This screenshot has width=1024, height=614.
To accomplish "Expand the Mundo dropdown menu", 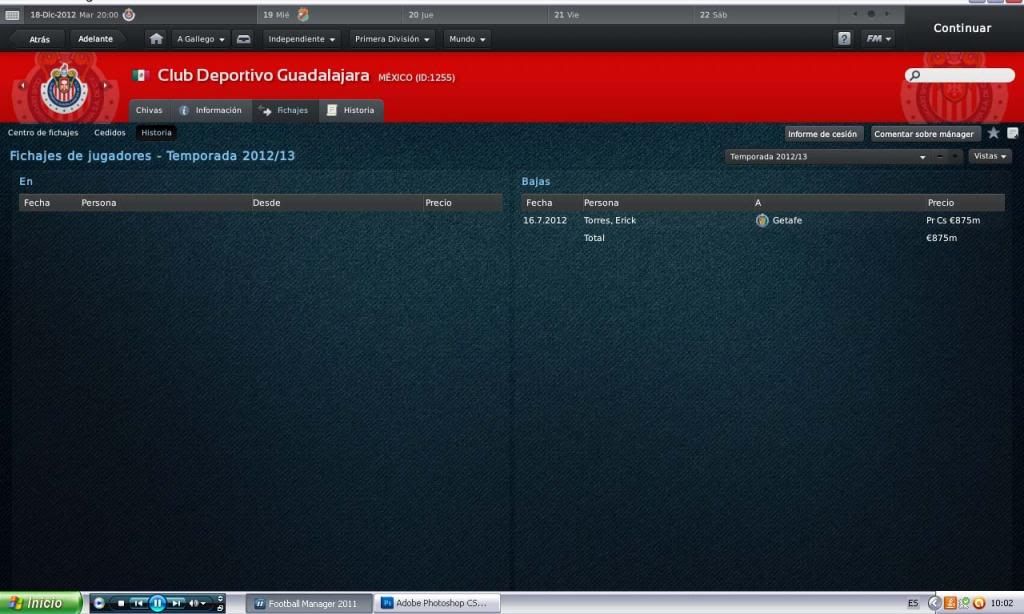I will click(x=467, y=39).
